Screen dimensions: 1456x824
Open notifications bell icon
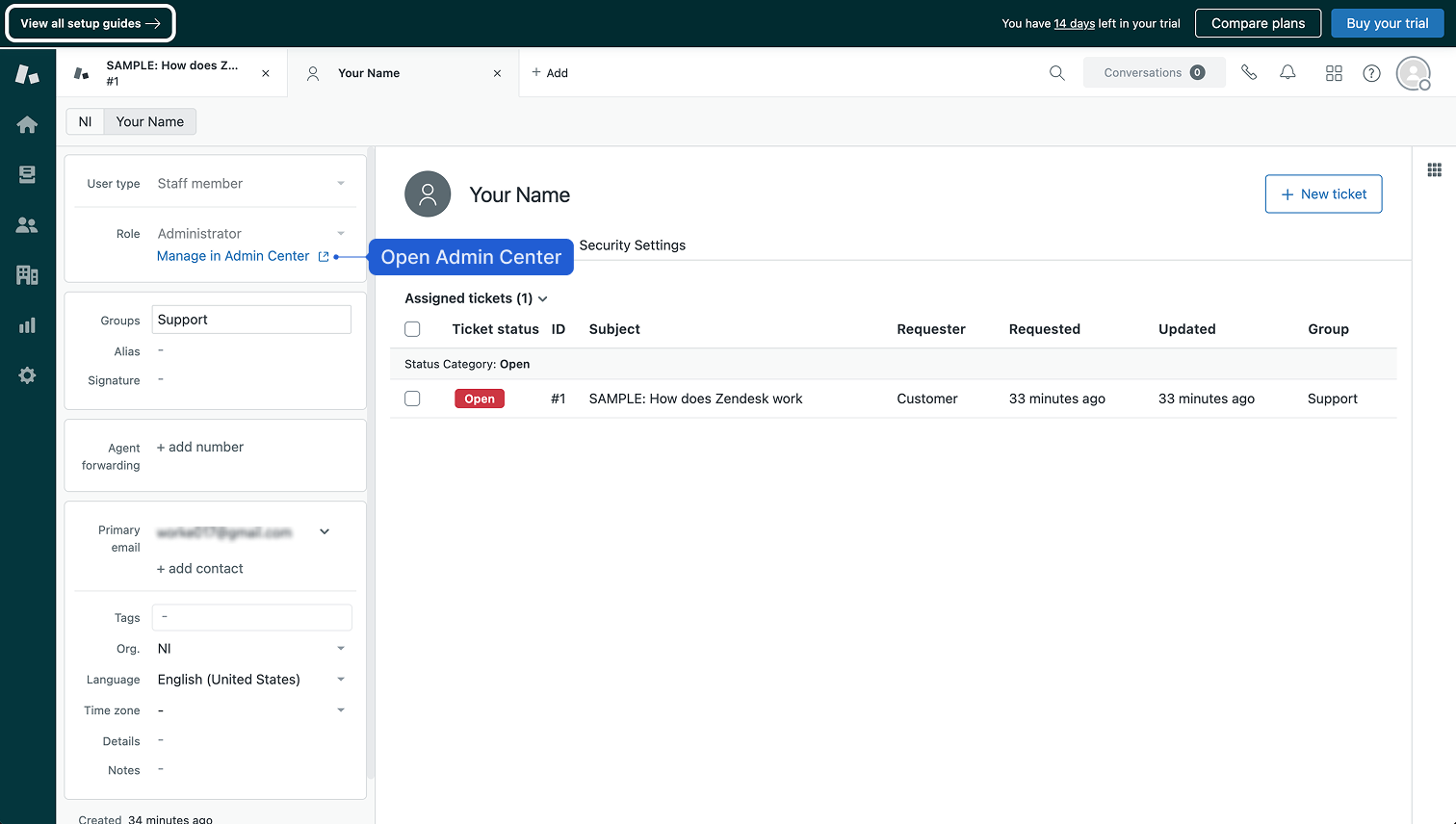point(1287,72)
